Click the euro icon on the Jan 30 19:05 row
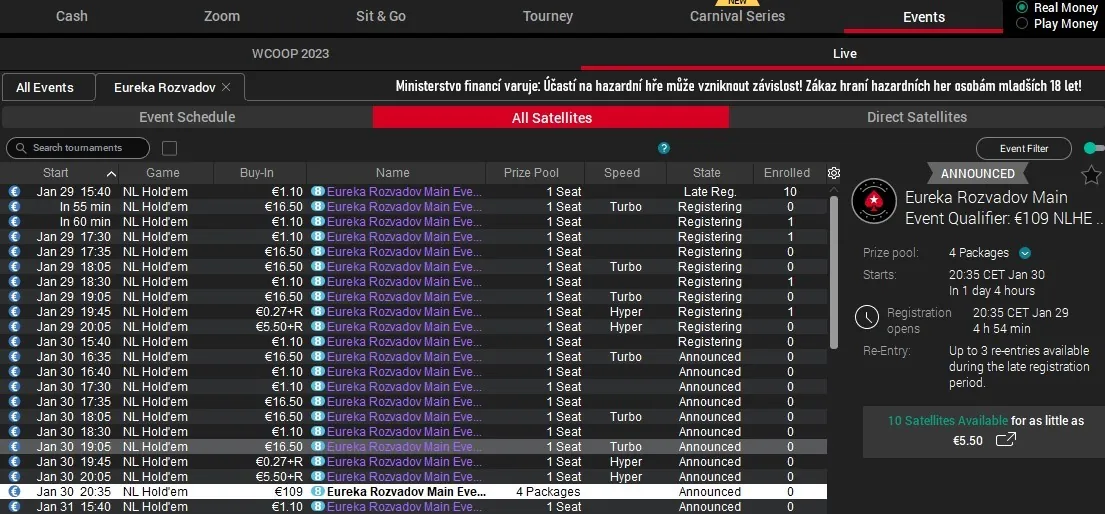Screen dimensions: 1105x514 [14, 446]
